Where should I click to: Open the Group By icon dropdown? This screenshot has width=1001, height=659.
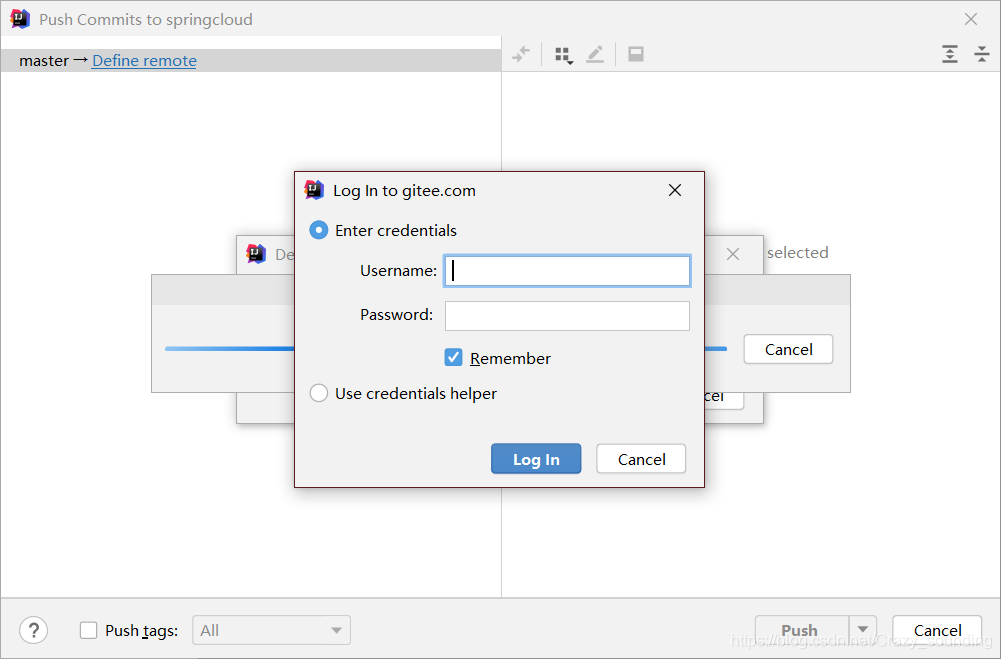pyautogui.click(x=563, y=55)
